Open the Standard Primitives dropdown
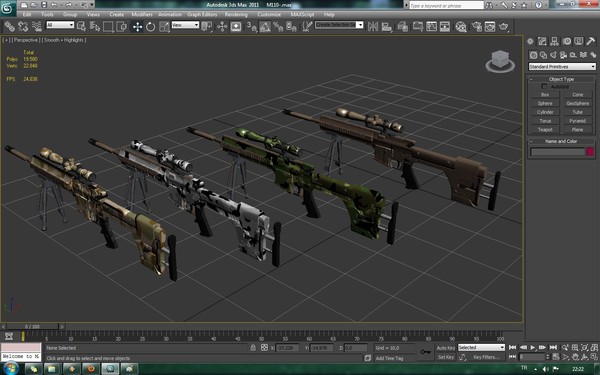Image resolution: width=600 pixels, height=375 pixels. pos(562,67)
